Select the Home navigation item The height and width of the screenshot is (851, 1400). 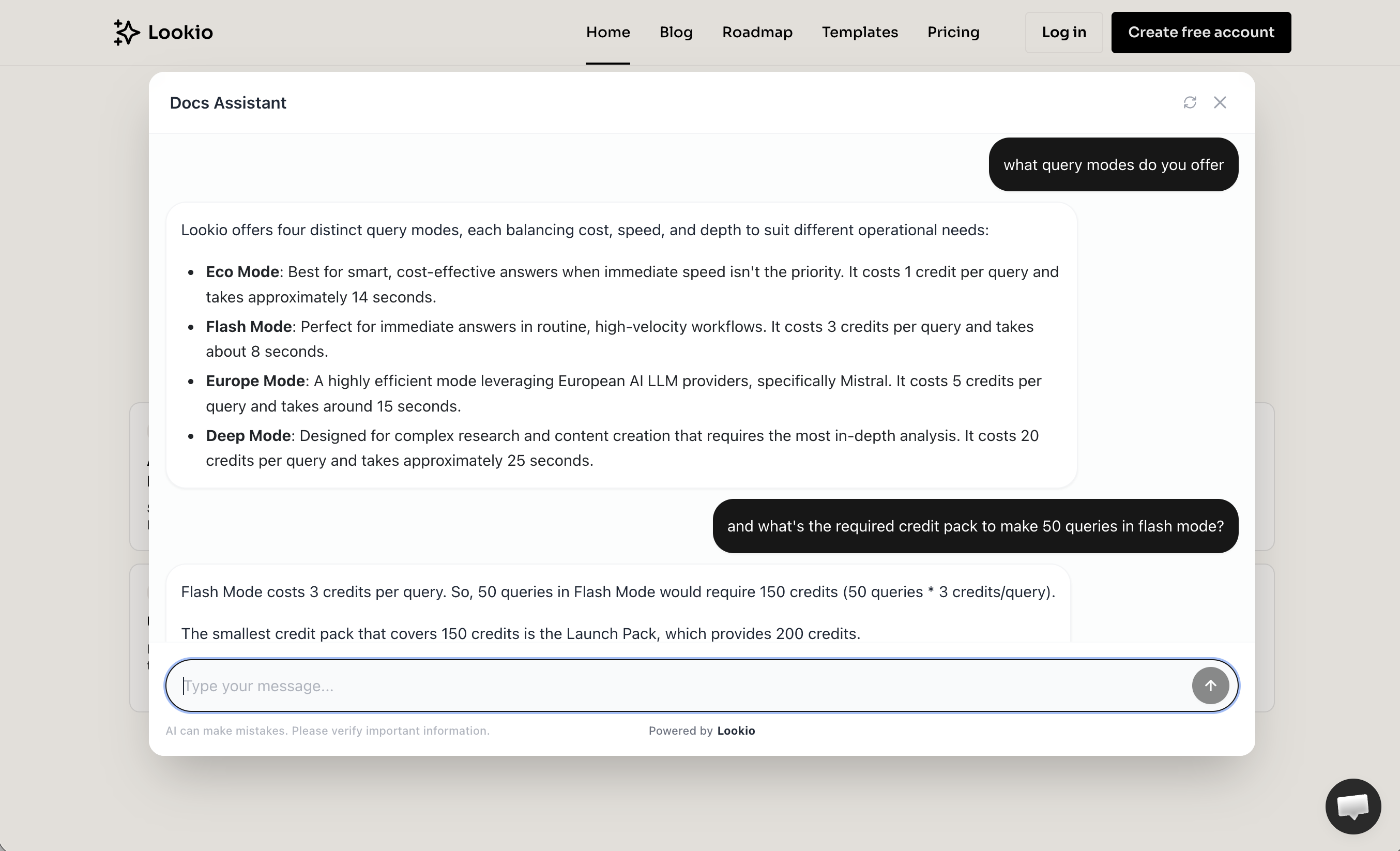pos(607,33)
